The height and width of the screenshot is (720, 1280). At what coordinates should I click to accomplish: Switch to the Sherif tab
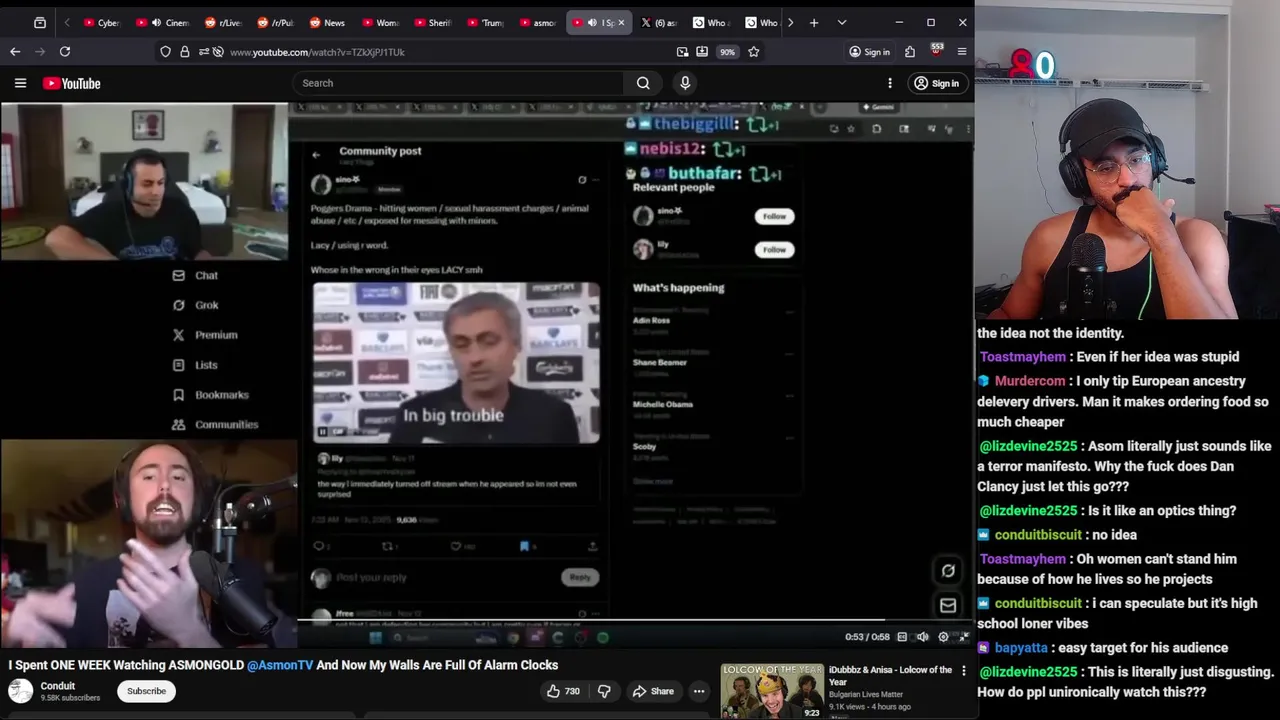coord(432,22)
